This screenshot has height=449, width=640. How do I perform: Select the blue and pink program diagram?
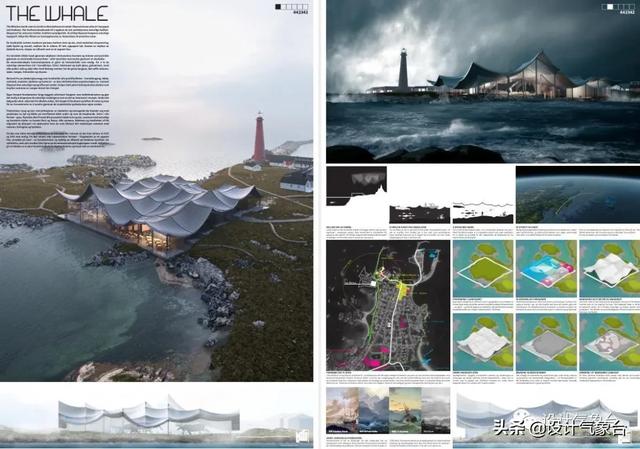point(544,267)
